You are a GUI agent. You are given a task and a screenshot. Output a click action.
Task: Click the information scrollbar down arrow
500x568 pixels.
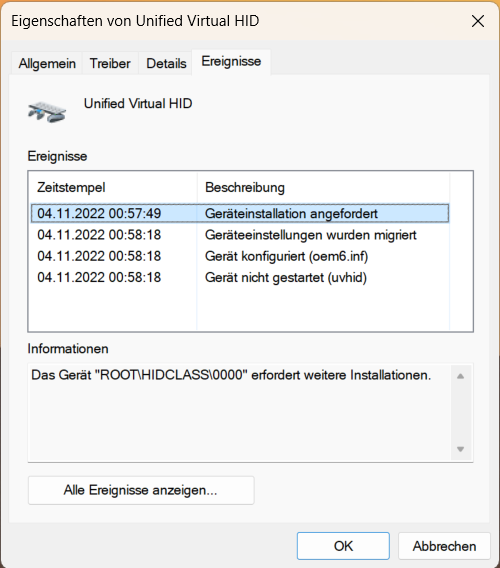461,449
